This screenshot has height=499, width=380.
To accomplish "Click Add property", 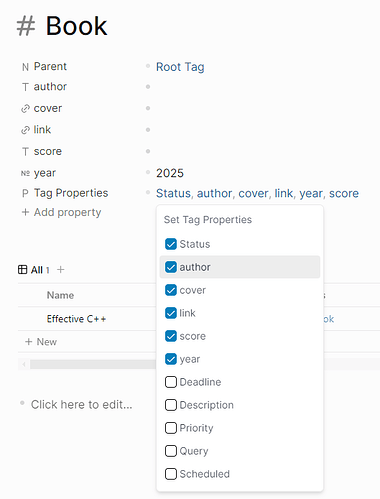I will (x=61, y=212).
